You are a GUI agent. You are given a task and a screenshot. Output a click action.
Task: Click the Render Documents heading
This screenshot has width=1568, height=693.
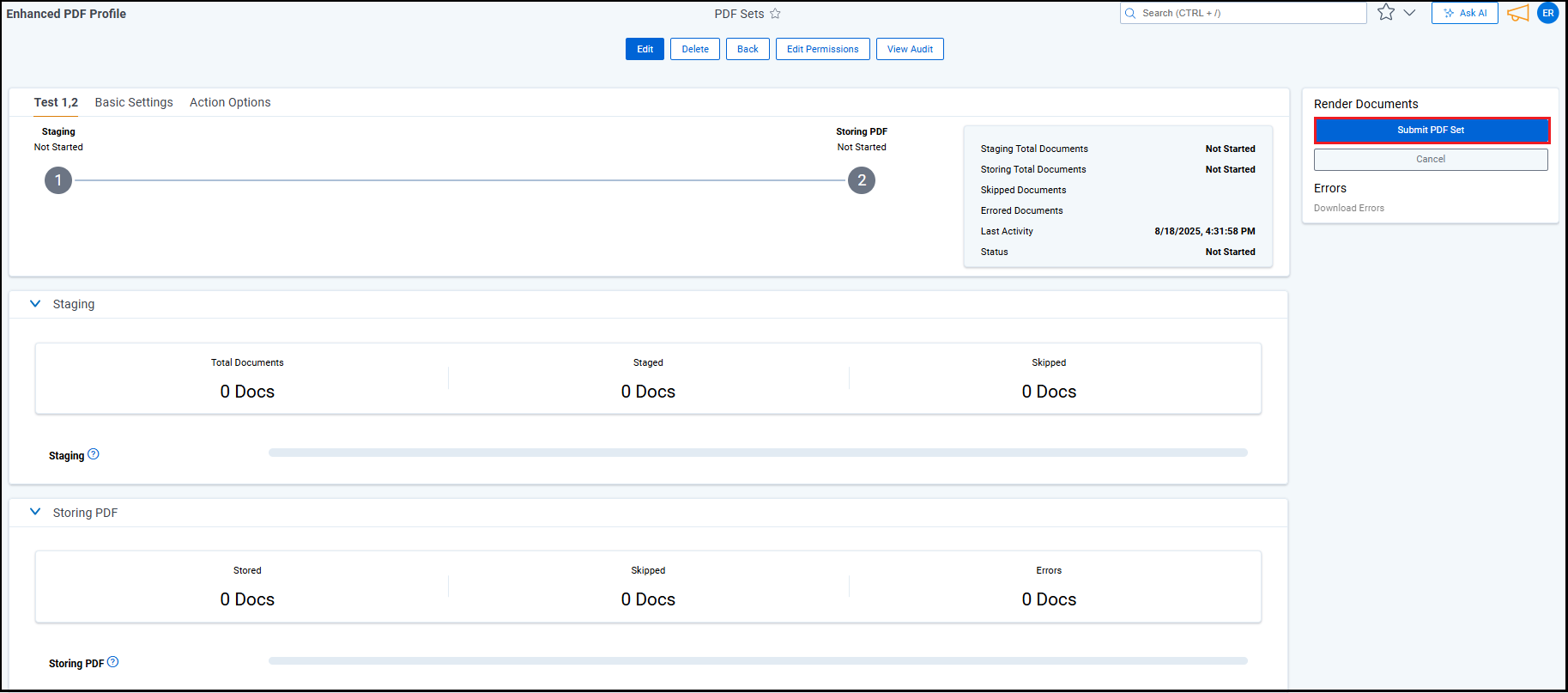[1365, 104]
